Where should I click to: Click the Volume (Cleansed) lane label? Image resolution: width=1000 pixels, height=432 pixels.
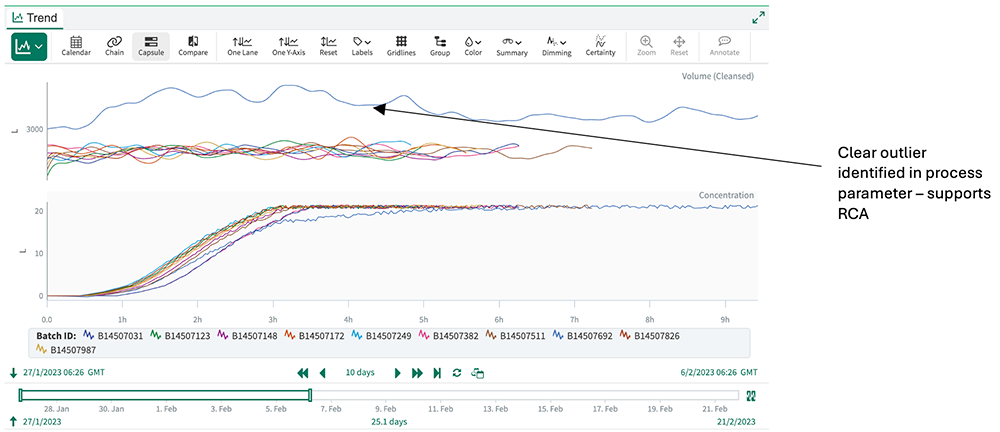717,76
